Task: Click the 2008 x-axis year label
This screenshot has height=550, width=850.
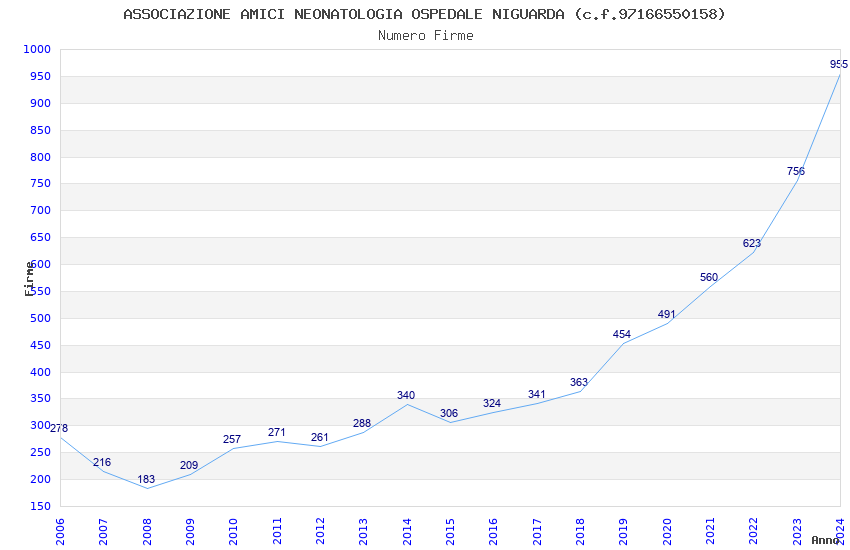Action: 146,532
